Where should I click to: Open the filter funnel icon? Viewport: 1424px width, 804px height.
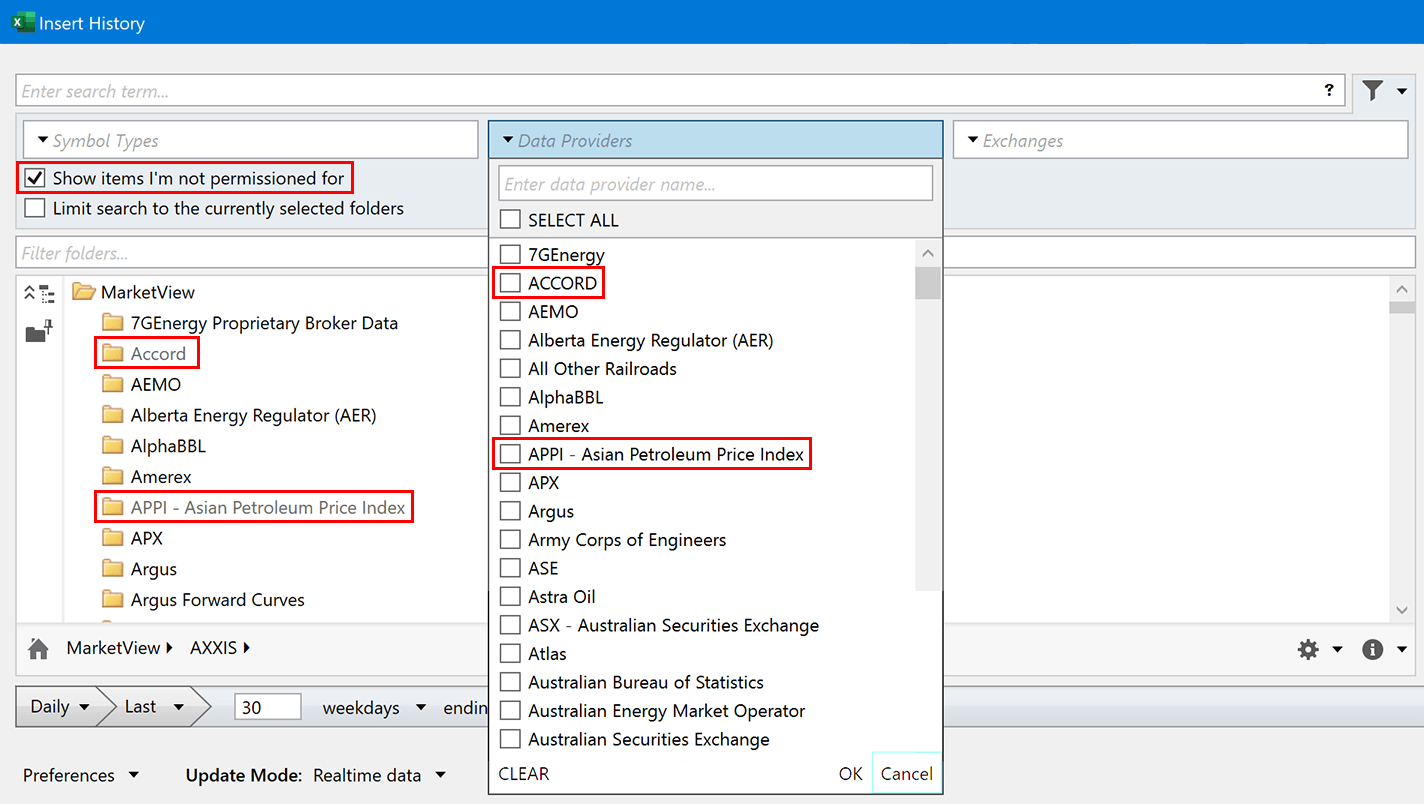pyautogui.click(x=1373, y=91)
